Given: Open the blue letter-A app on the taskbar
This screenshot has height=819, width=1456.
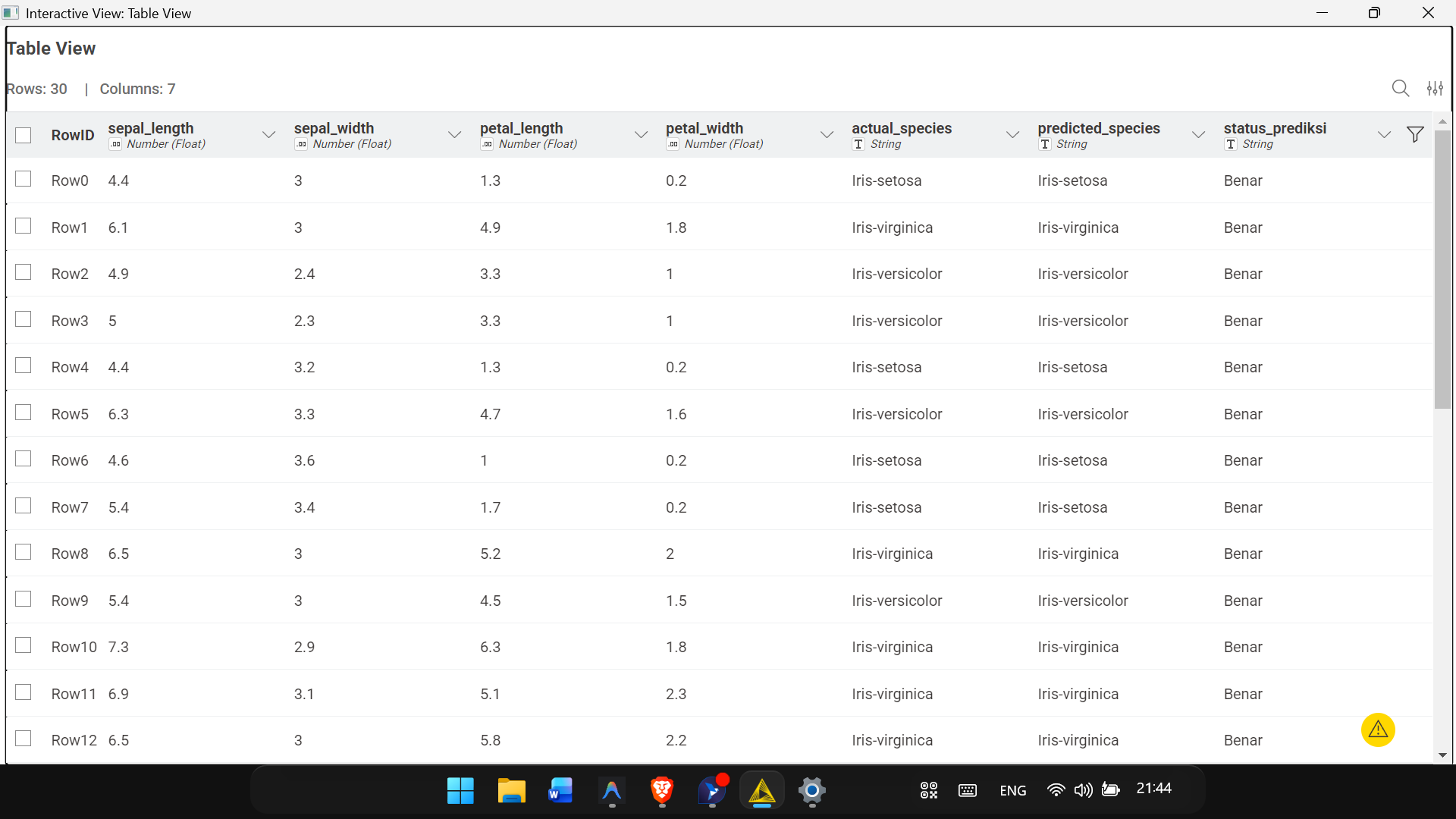Looking at the screenshot, I should click(x=612, y=790).
